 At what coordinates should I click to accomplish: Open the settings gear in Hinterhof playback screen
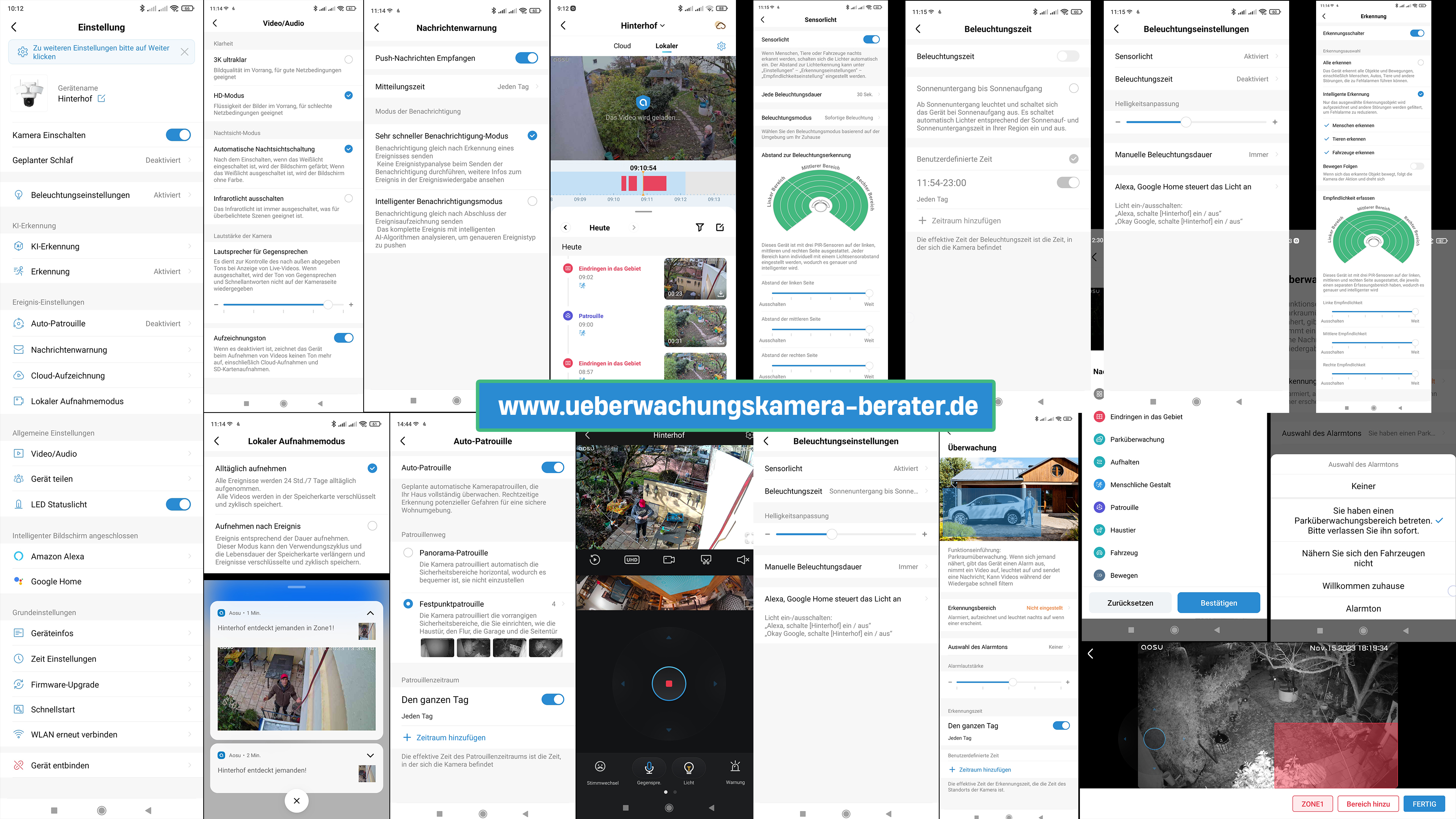(721, 46)
